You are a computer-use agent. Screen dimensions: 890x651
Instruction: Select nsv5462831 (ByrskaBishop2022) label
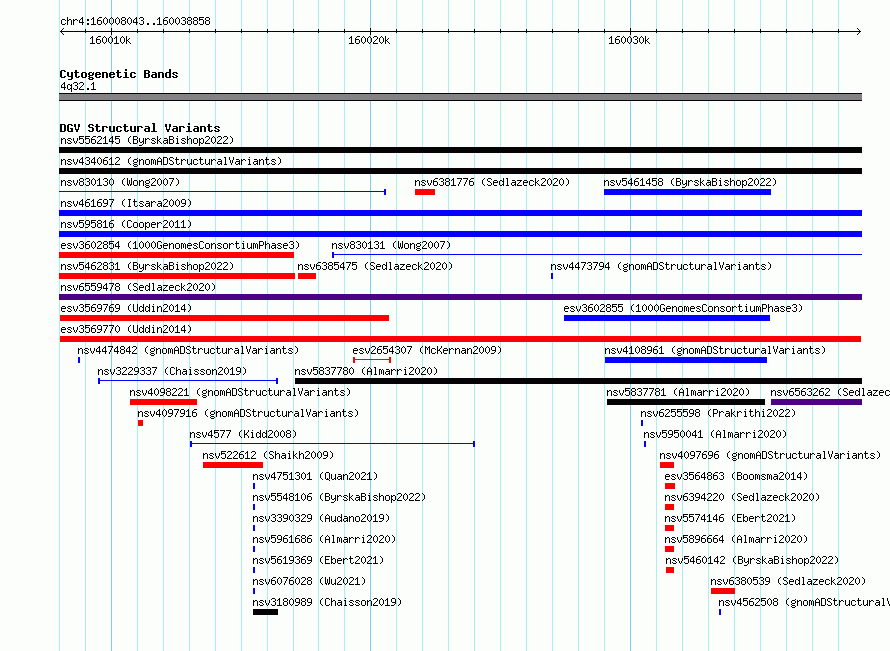[x=147, y=266]
